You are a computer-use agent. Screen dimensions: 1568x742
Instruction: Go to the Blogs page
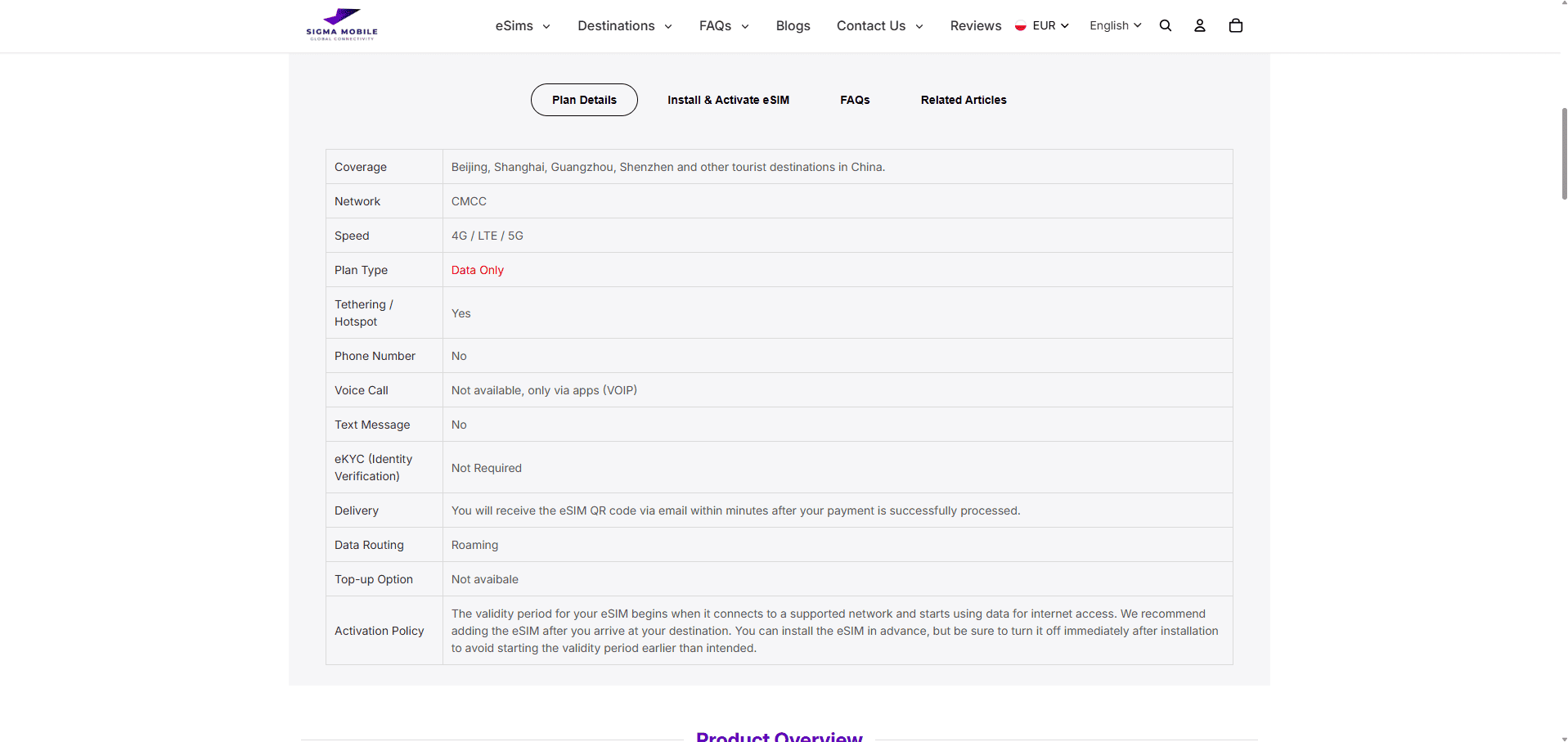(793, 26)
